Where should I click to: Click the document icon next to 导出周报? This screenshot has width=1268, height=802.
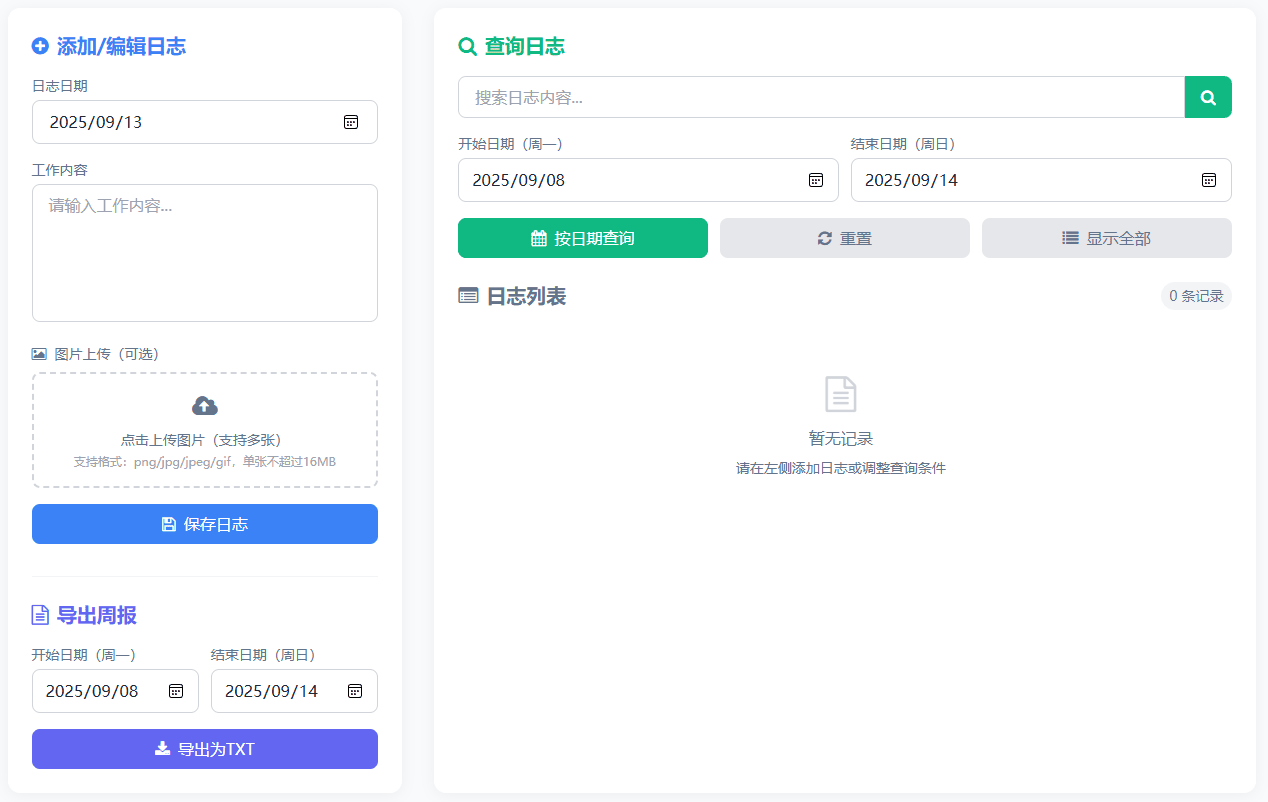click(x=39, y=615)
